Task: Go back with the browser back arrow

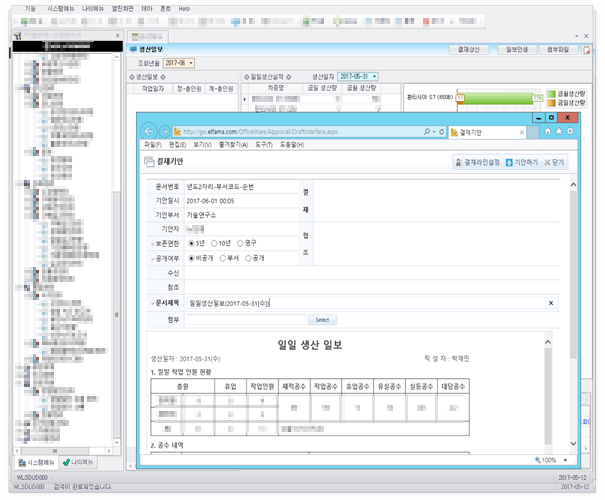Action: (x=149, y=132)
